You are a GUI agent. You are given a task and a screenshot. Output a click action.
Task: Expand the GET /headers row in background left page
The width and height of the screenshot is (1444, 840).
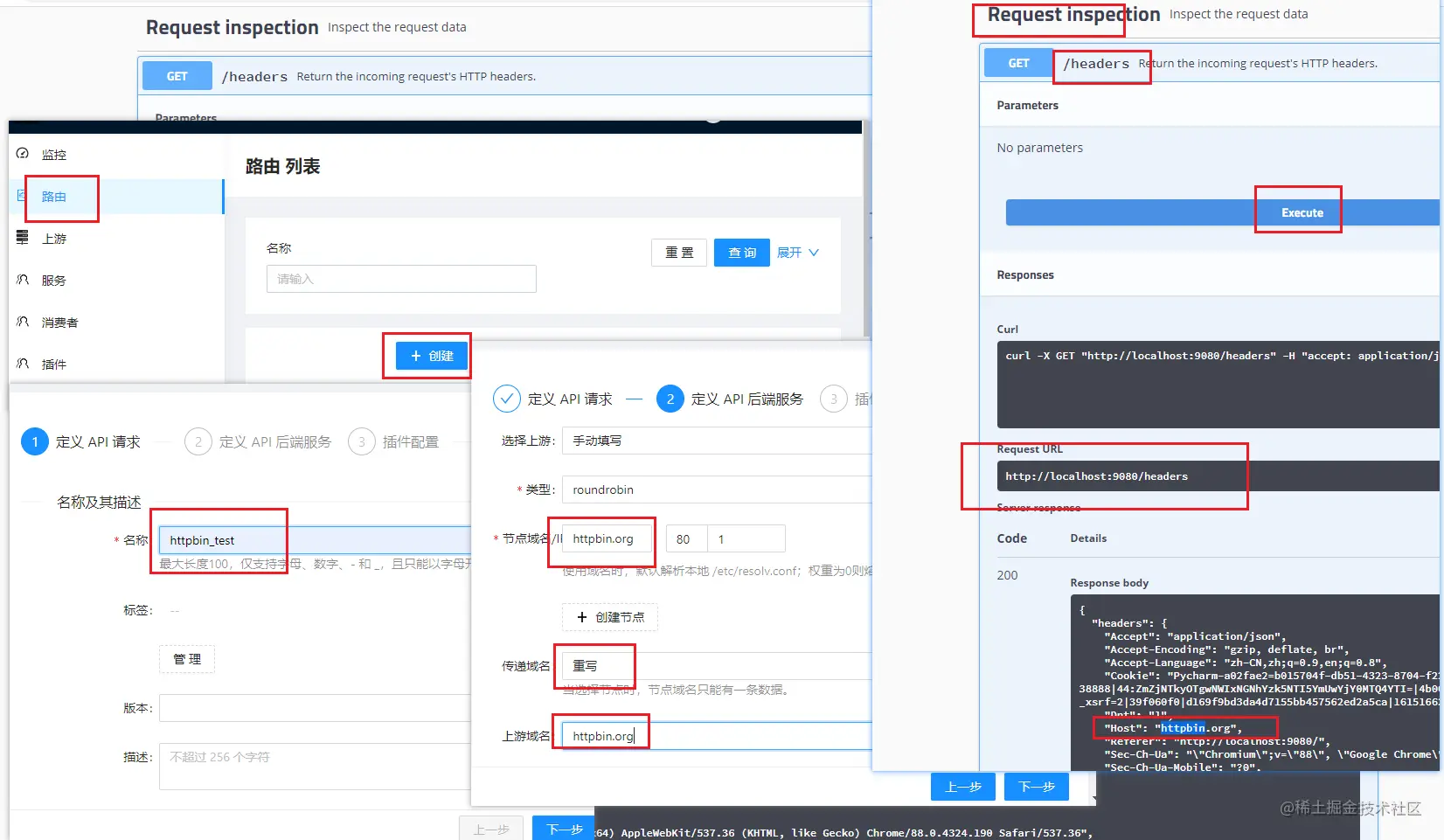point(505,76)
